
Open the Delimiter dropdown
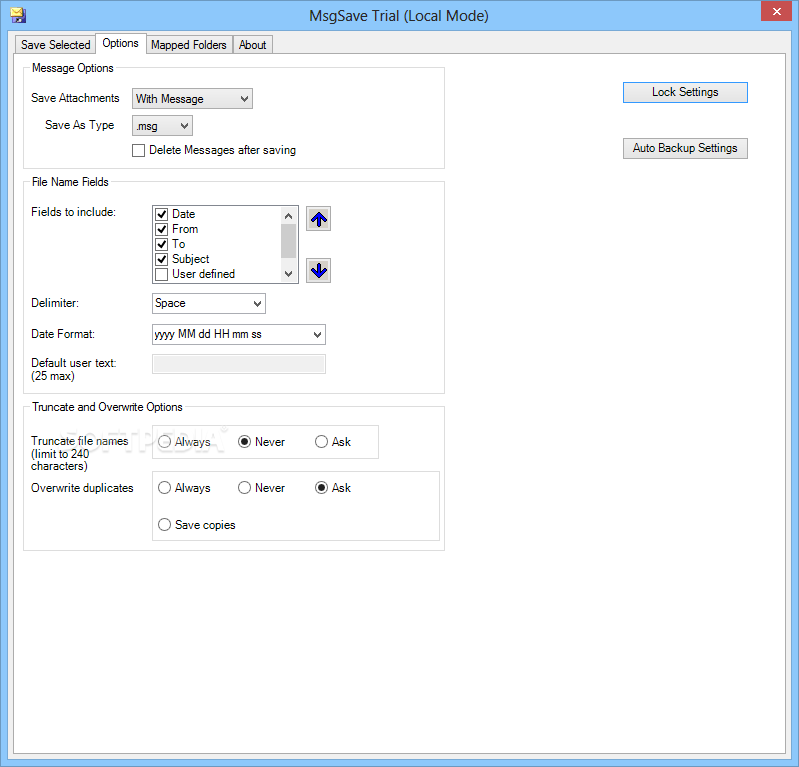click(208, 304)
